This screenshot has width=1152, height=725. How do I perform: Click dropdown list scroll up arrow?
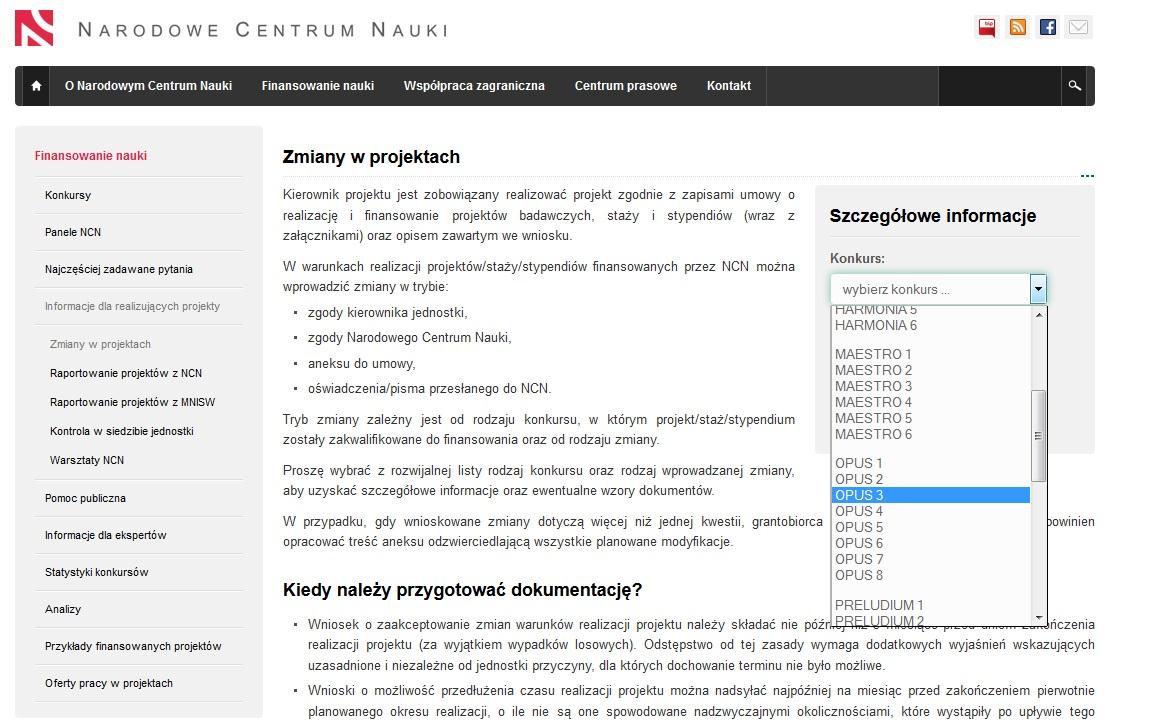pos(1039,314)
